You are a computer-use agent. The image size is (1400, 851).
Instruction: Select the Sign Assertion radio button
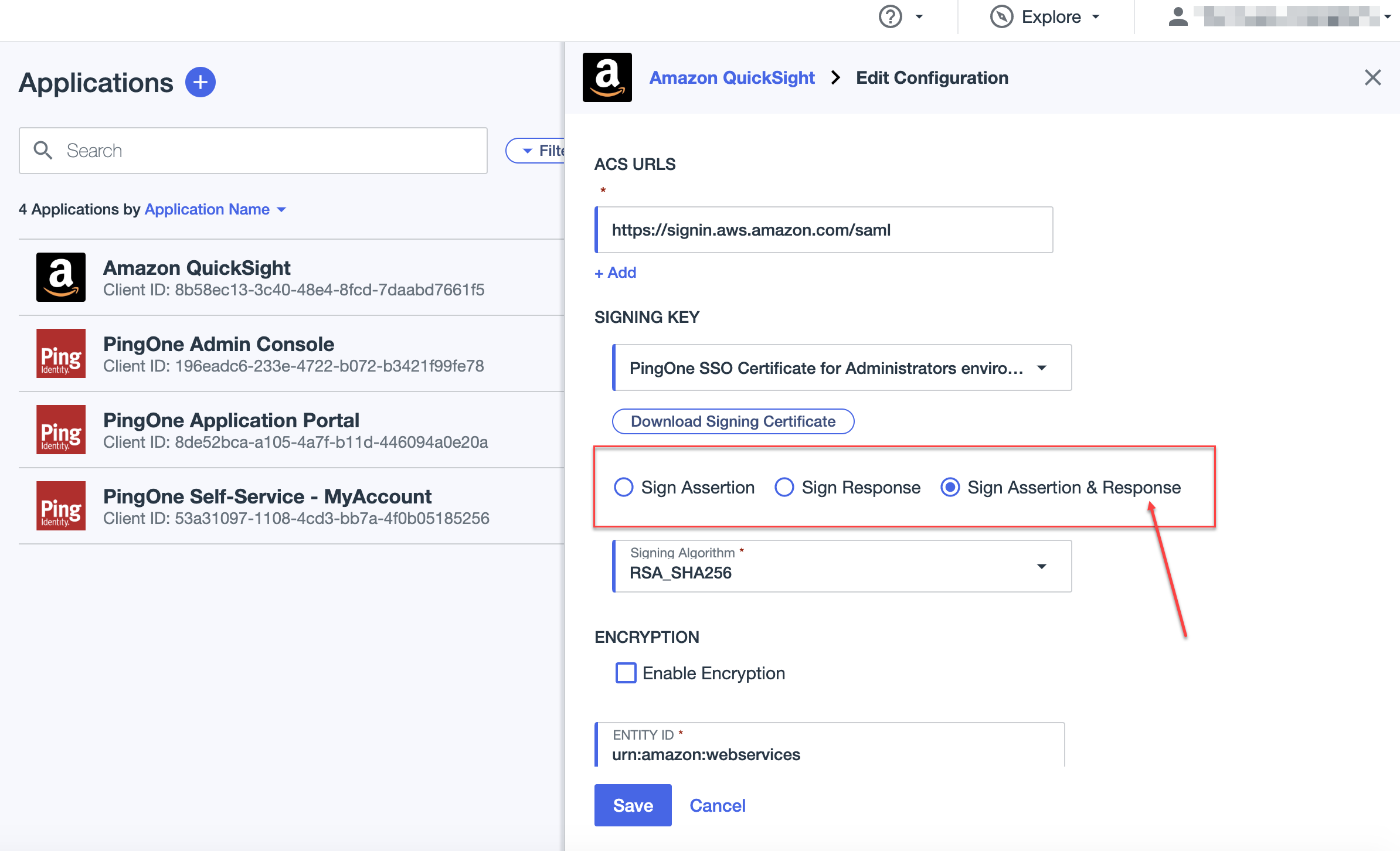(624, 487)
